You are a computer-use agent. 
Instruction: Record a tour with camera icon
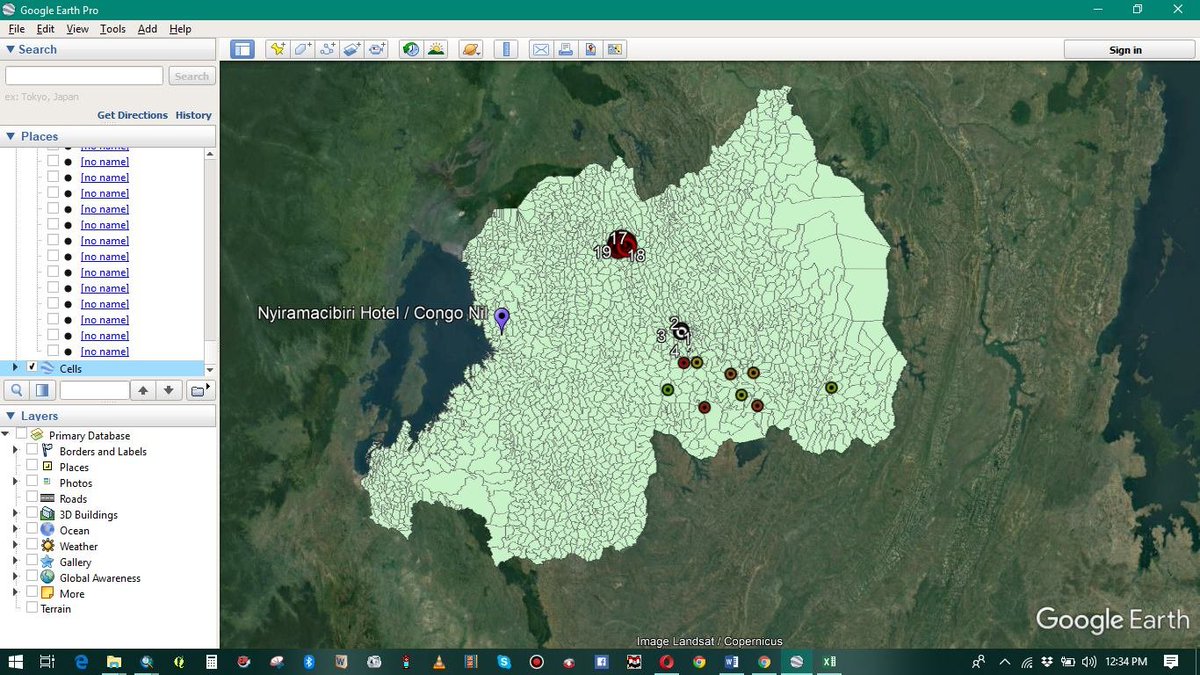click(x=377, y=49)
